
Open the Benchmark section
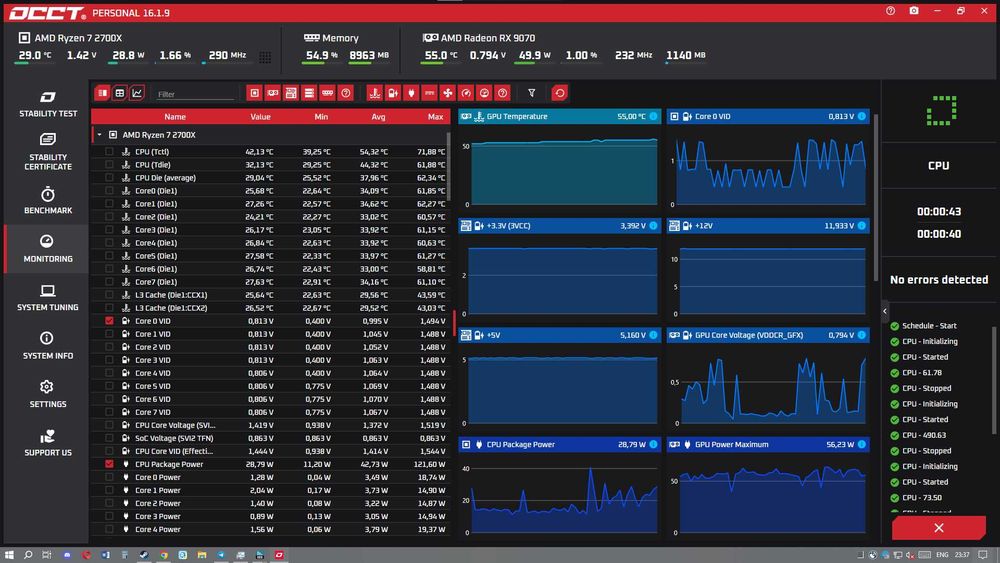(x=48, y=200)
